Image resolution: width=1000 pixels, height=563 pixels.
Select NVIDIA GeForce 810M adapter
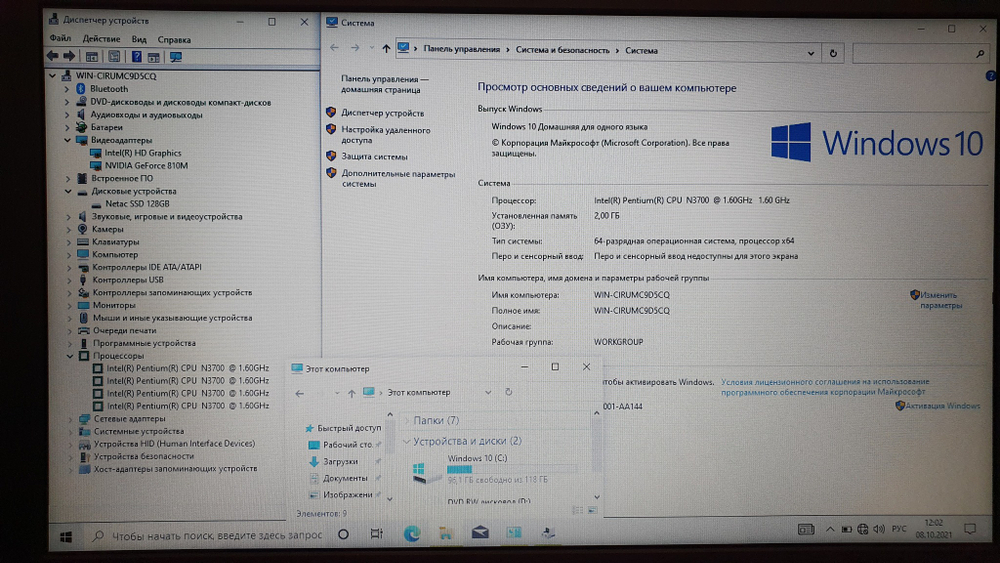(146, 166)
